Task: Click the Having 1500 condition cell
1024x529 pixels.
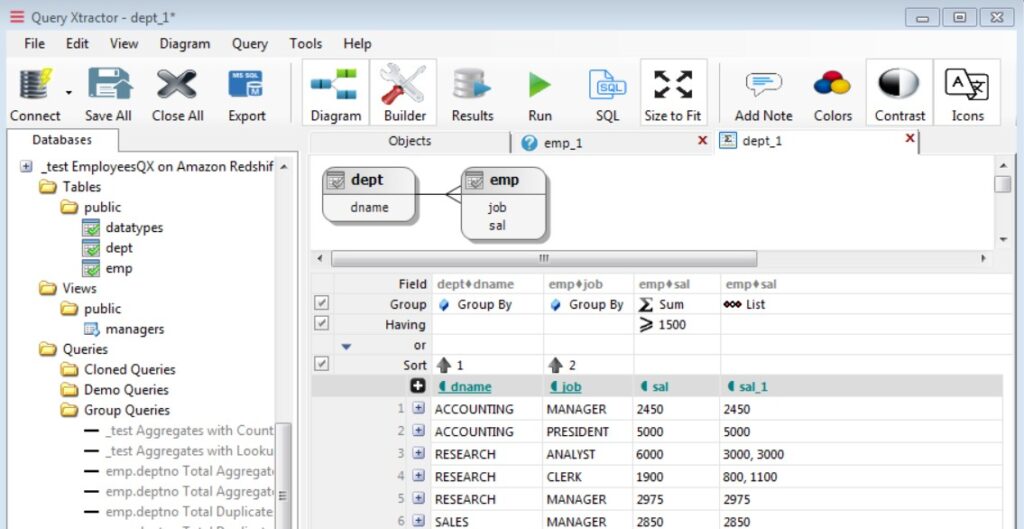Action: (677, 325)
